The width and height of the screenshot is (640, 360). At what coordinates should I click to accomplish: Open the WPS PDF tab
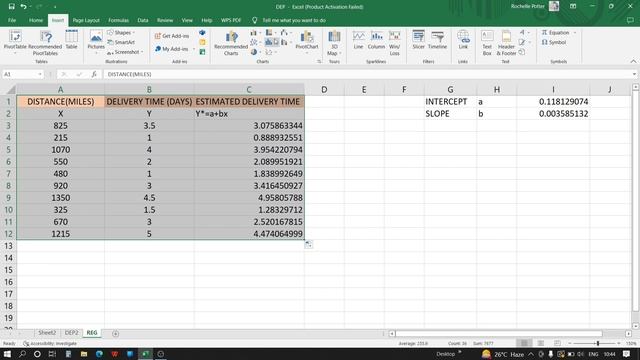click(231, 20)
